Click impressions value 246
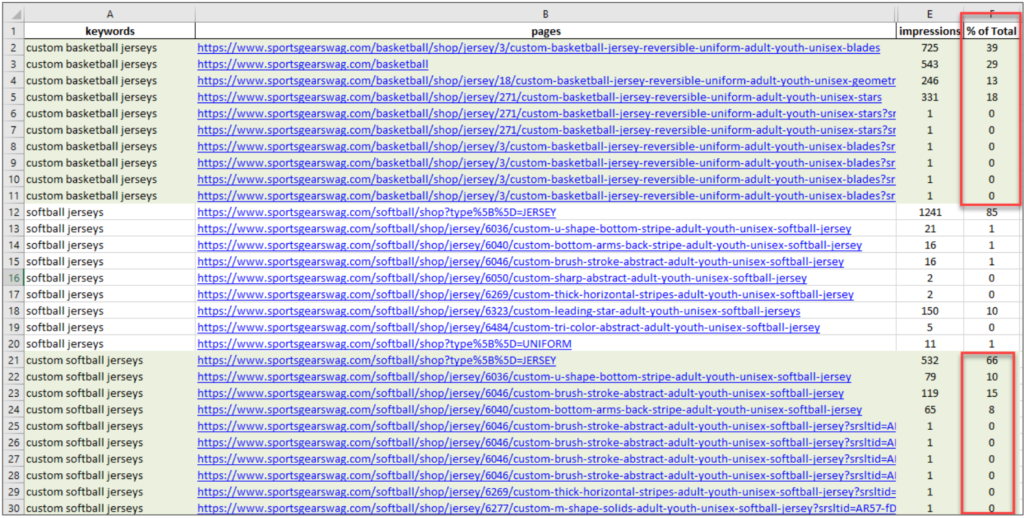The height and width of the screenshot is (518, 1024). 929,80
